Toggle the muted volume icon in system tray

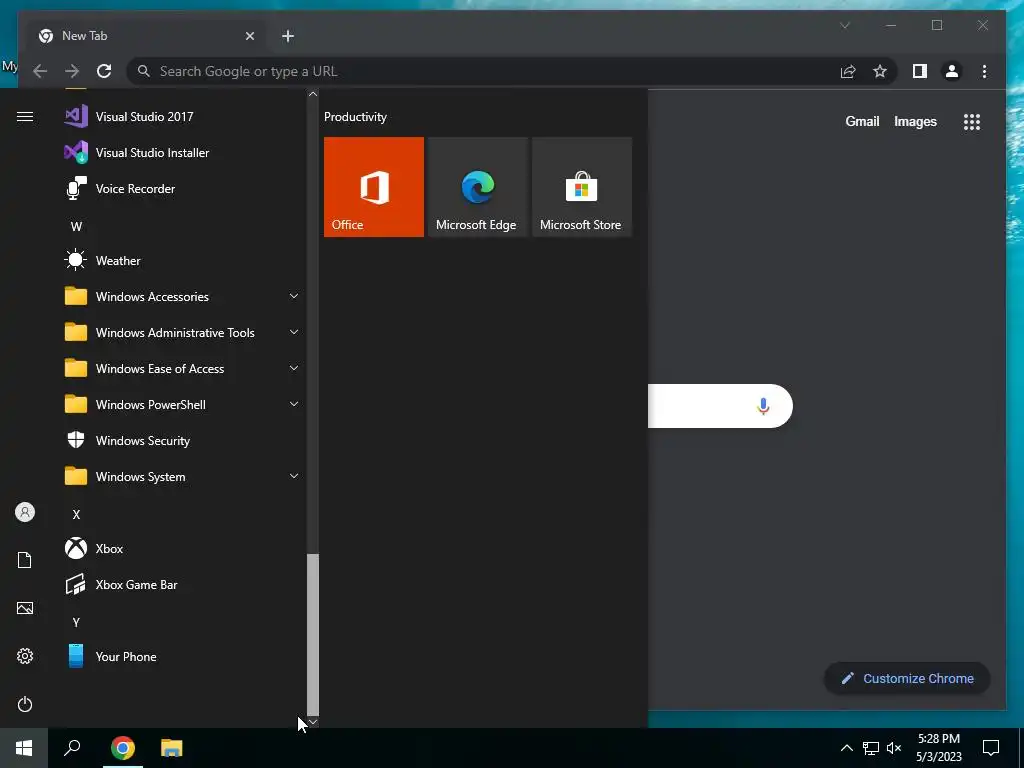894,748
